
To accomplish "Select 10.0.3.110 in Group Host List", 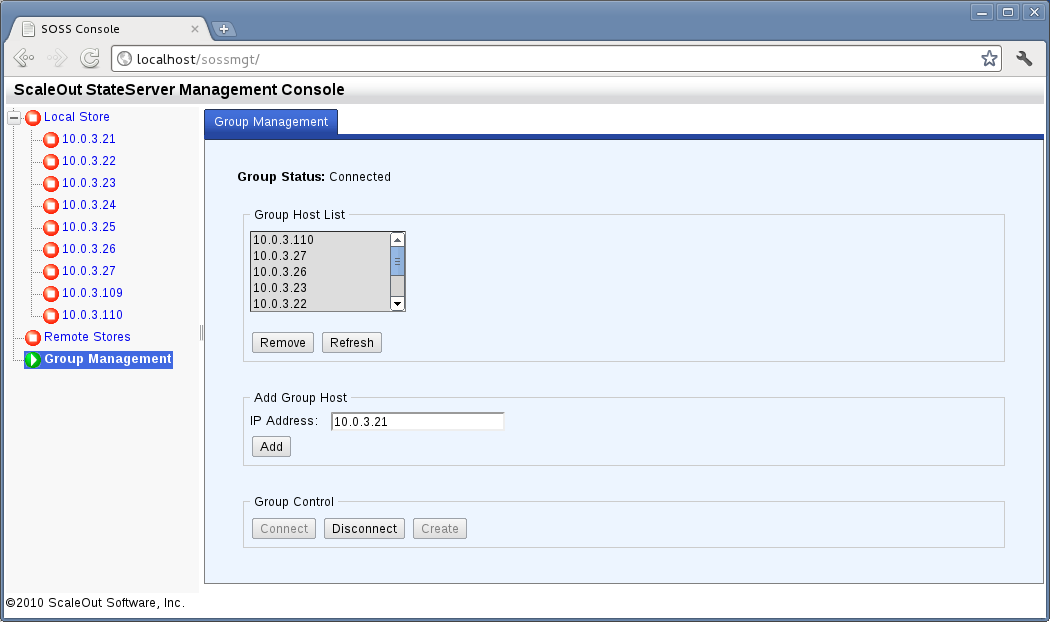I will pyautogui.click(x=320, y=240).
